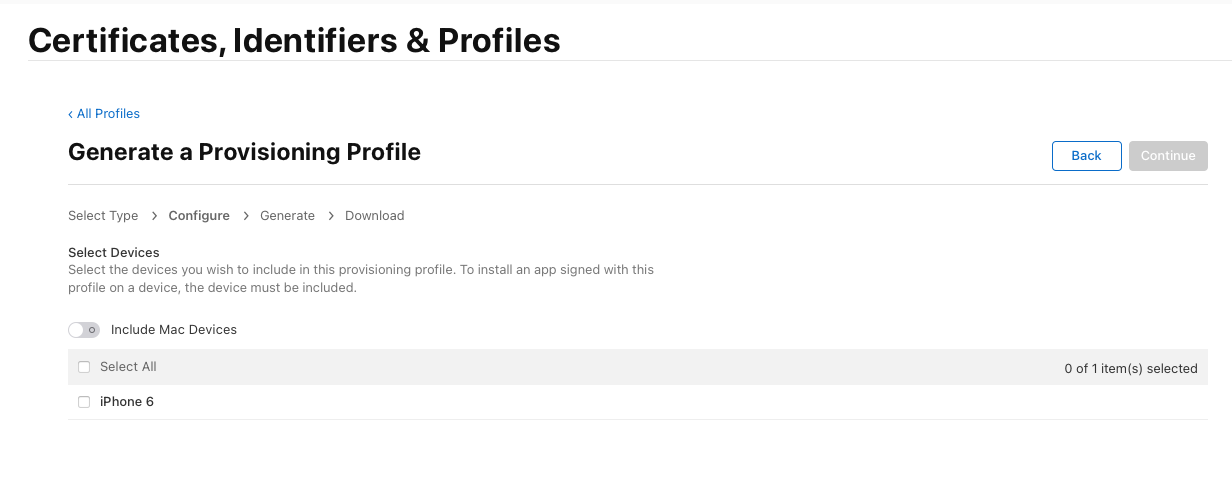Click the iPhone 6 device name

(x=127, y=402)
